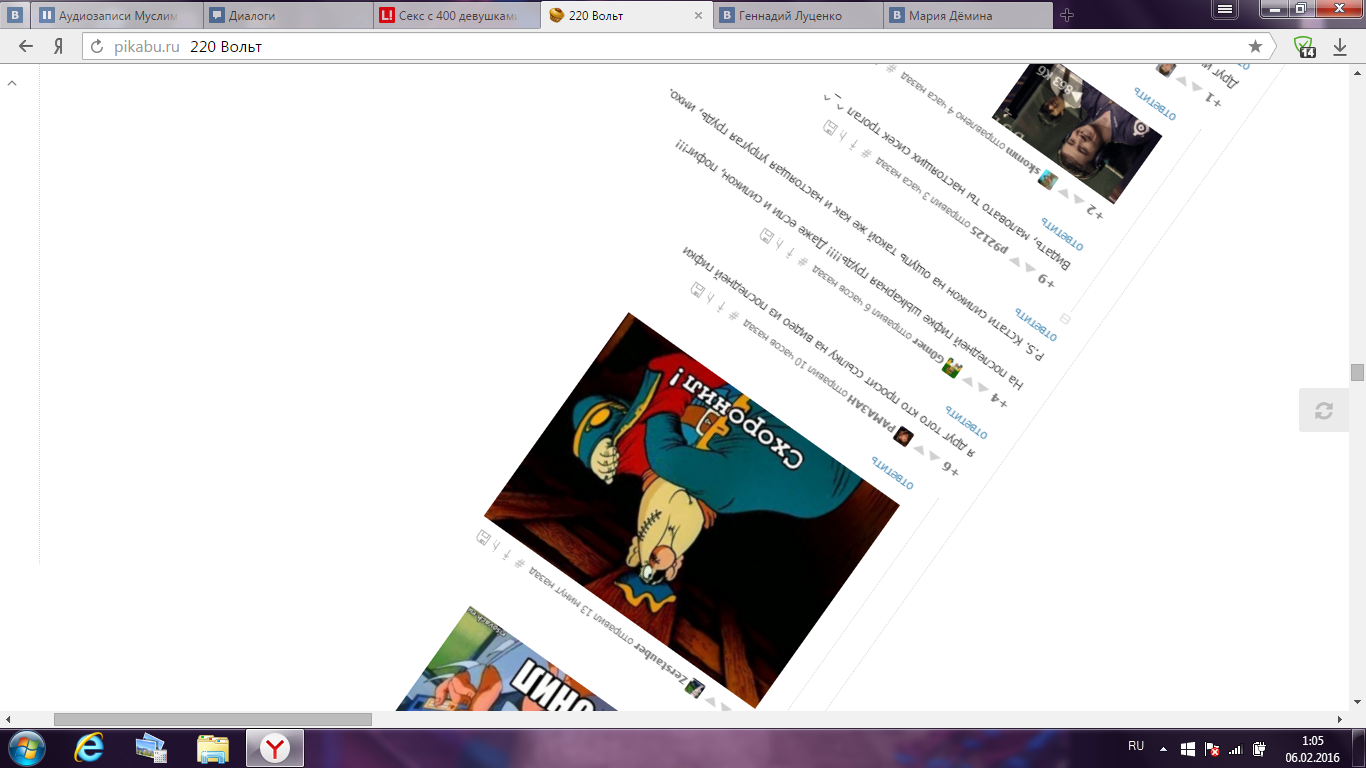This screenshot has height=768, width=1366.
Task: Click Gomer's green avatar icon
Action: [951, 369]
